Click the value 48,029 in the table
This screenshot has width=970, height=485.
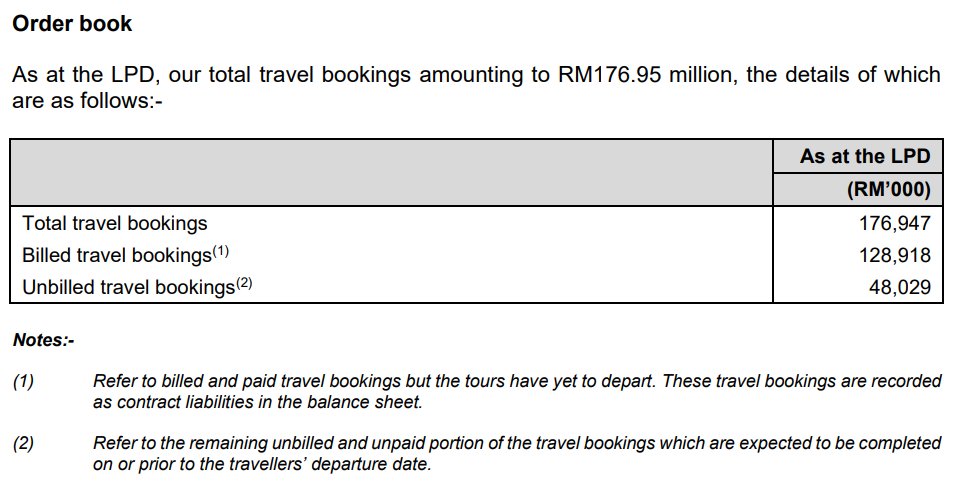click(x=901, y=287)
